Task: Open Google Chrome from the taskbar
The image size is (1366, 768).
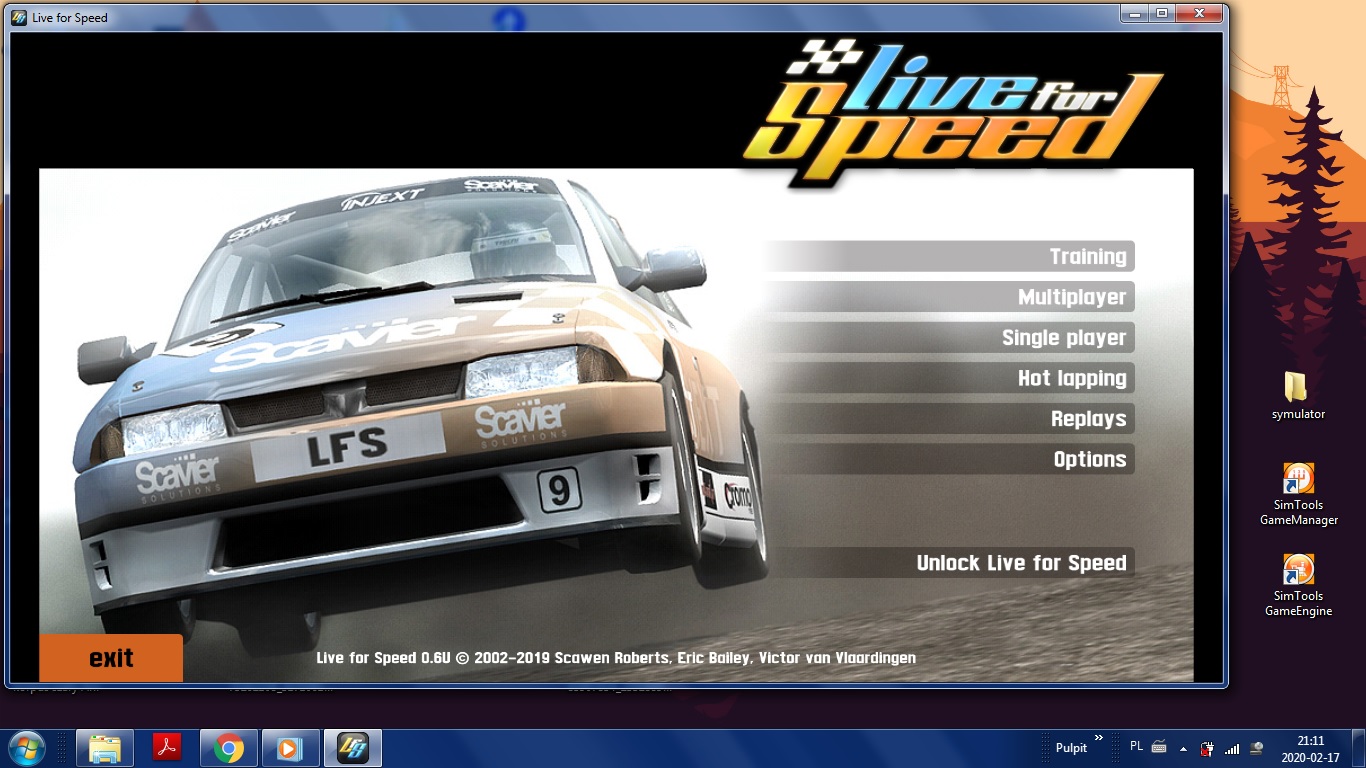Action: [229, 748]
